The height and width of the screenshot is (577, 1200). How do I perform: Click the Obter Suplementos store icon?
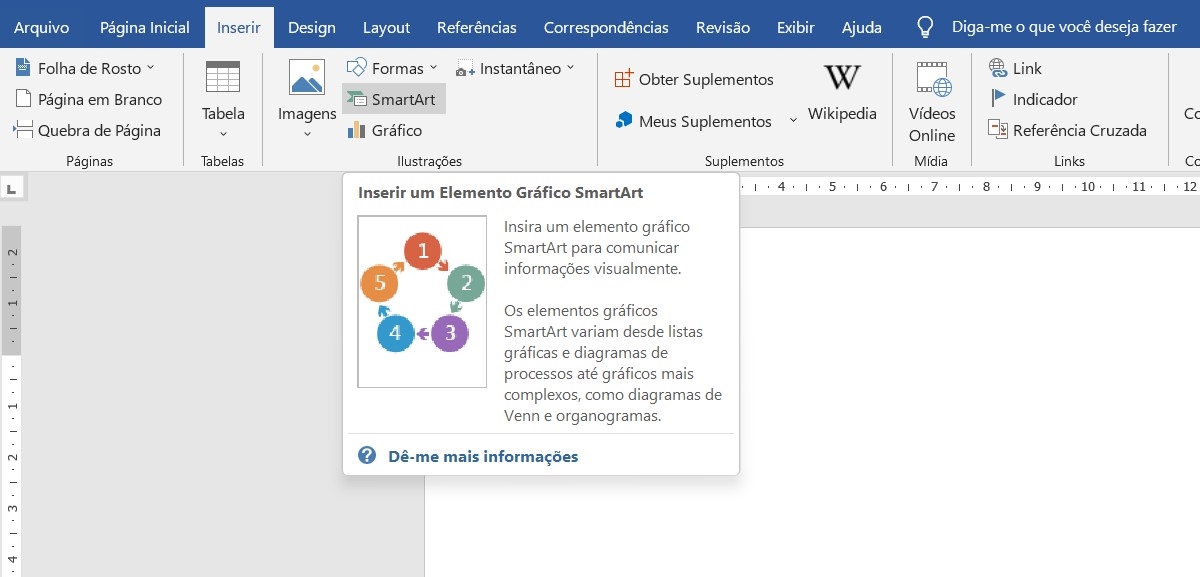[x=624, y=79]
